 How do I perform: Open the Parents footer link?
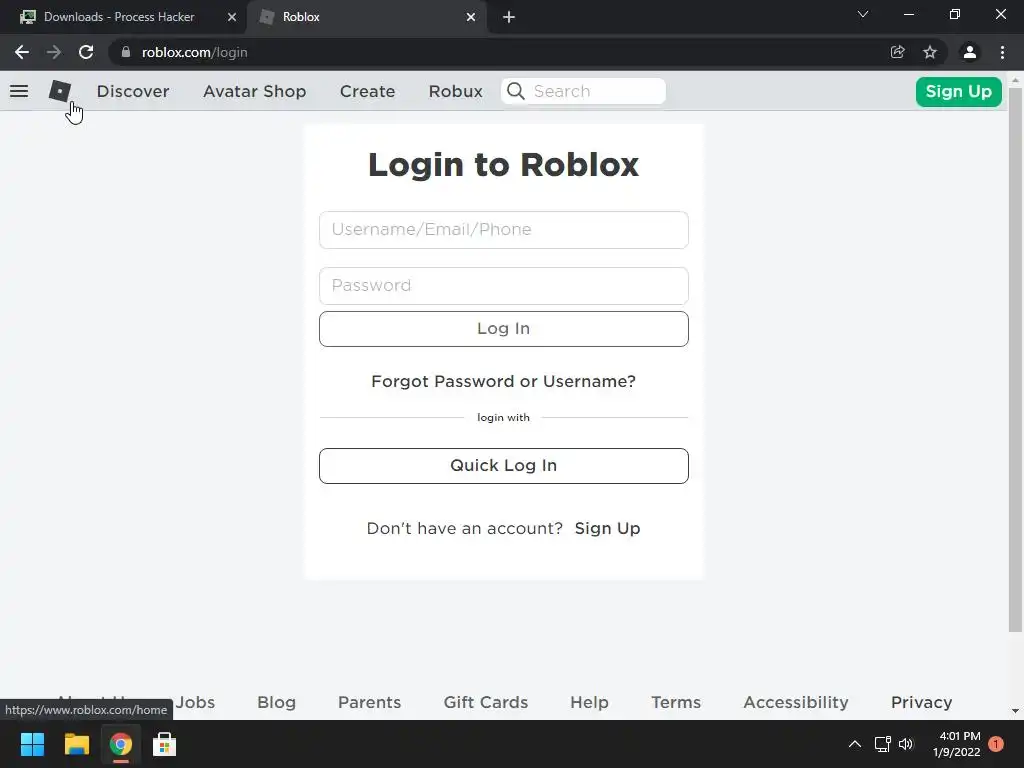tap(370, 703)
